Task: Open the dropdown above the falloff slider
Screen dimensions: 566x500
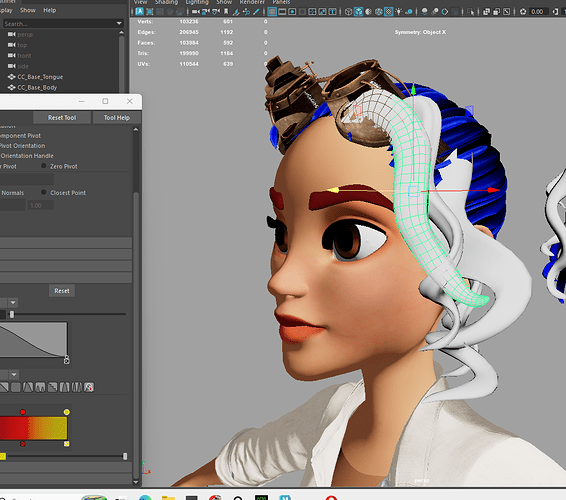Action: pyautogui.click(x=13, y=302)
